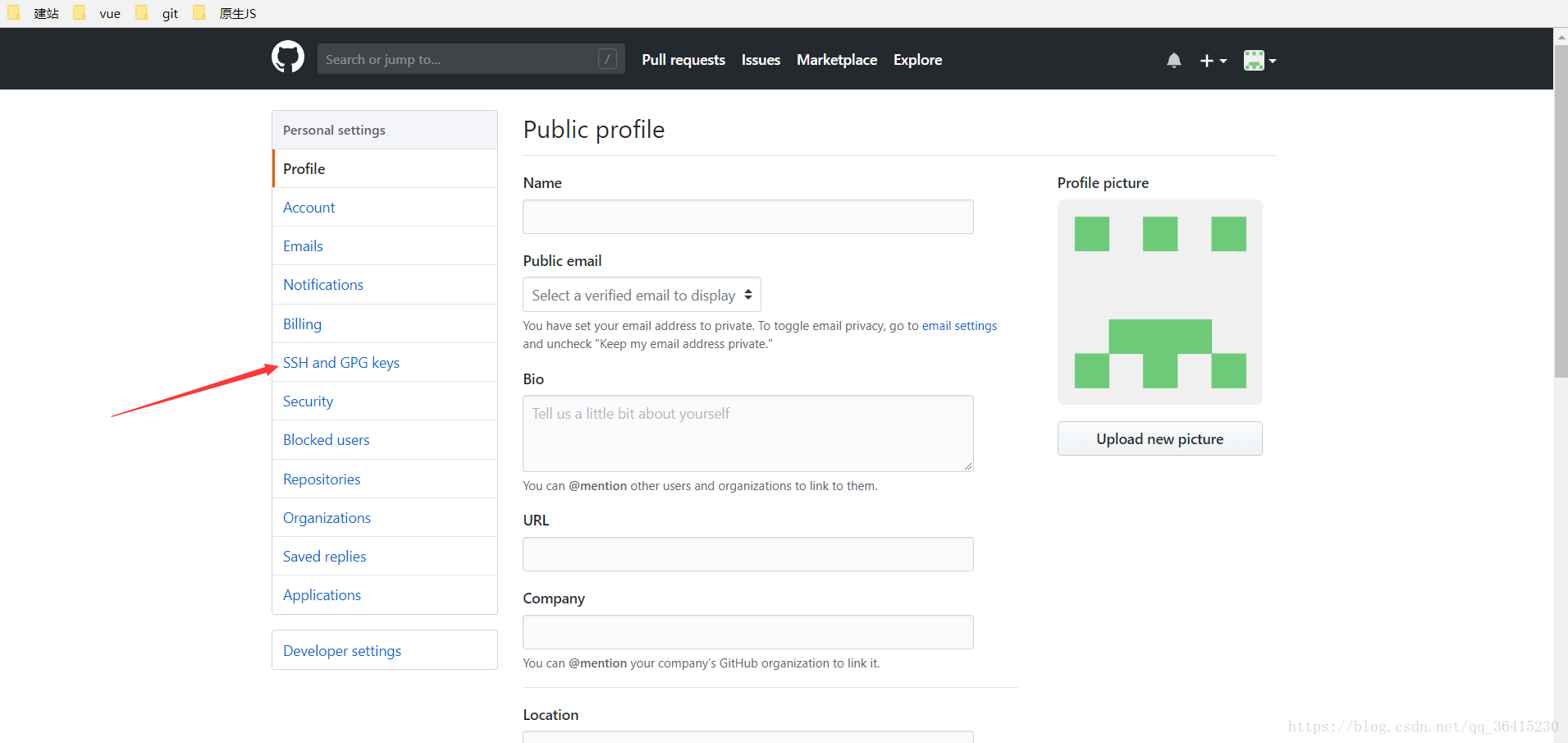The width and height of the screenshot is (1568, 743).
Task: Click the slash shortcut icon in search
Action: point(608,59)
